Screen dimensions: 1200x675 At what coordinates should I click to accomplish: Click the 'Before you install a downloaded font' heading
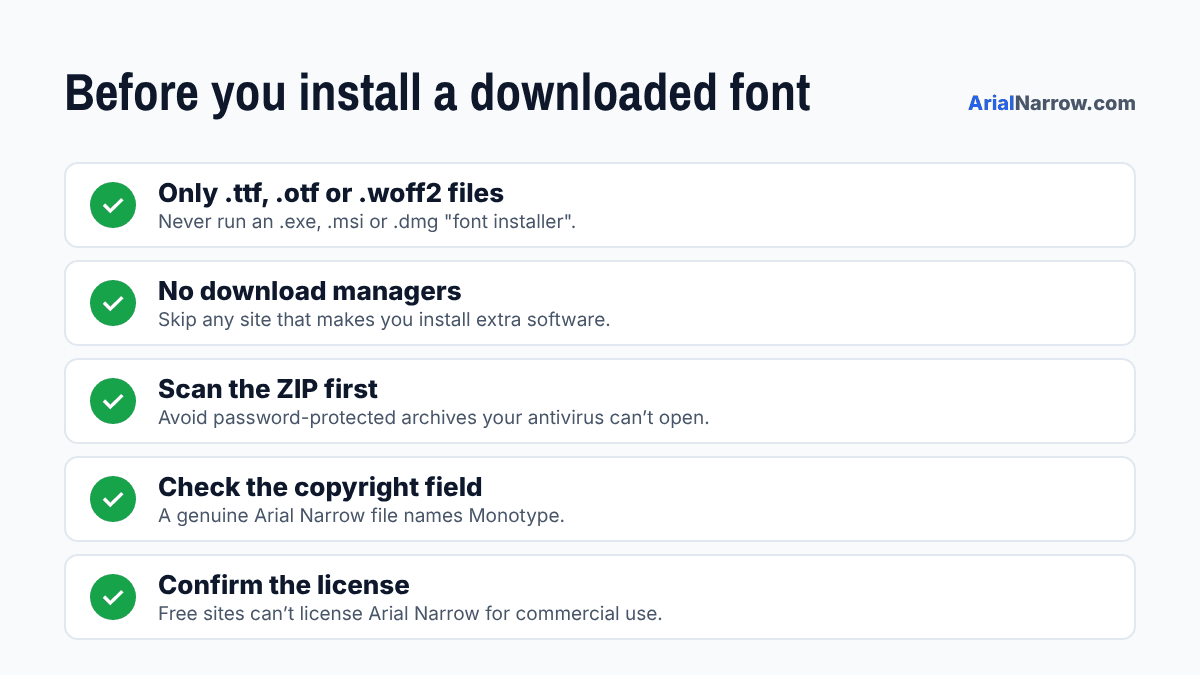pyautogui.click(x=438, y=93)
